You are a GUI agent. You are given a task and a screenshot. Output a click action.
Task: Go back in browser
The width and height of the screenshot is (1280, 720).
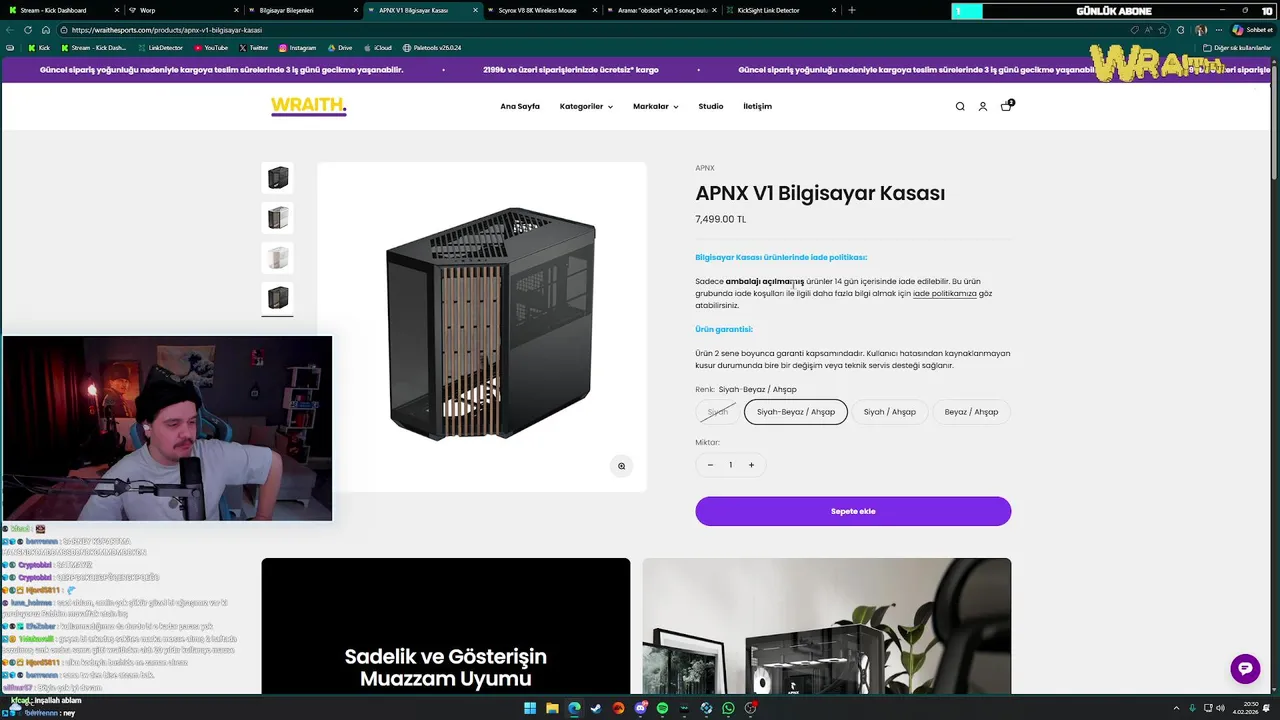(x=10, y=30)
